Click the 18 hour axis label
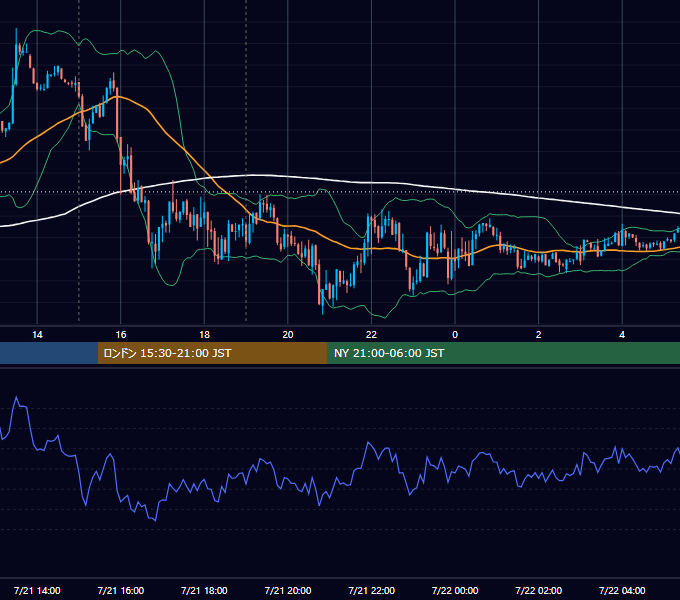The width and height of the screenshot is (680, 600). [204, 335]
